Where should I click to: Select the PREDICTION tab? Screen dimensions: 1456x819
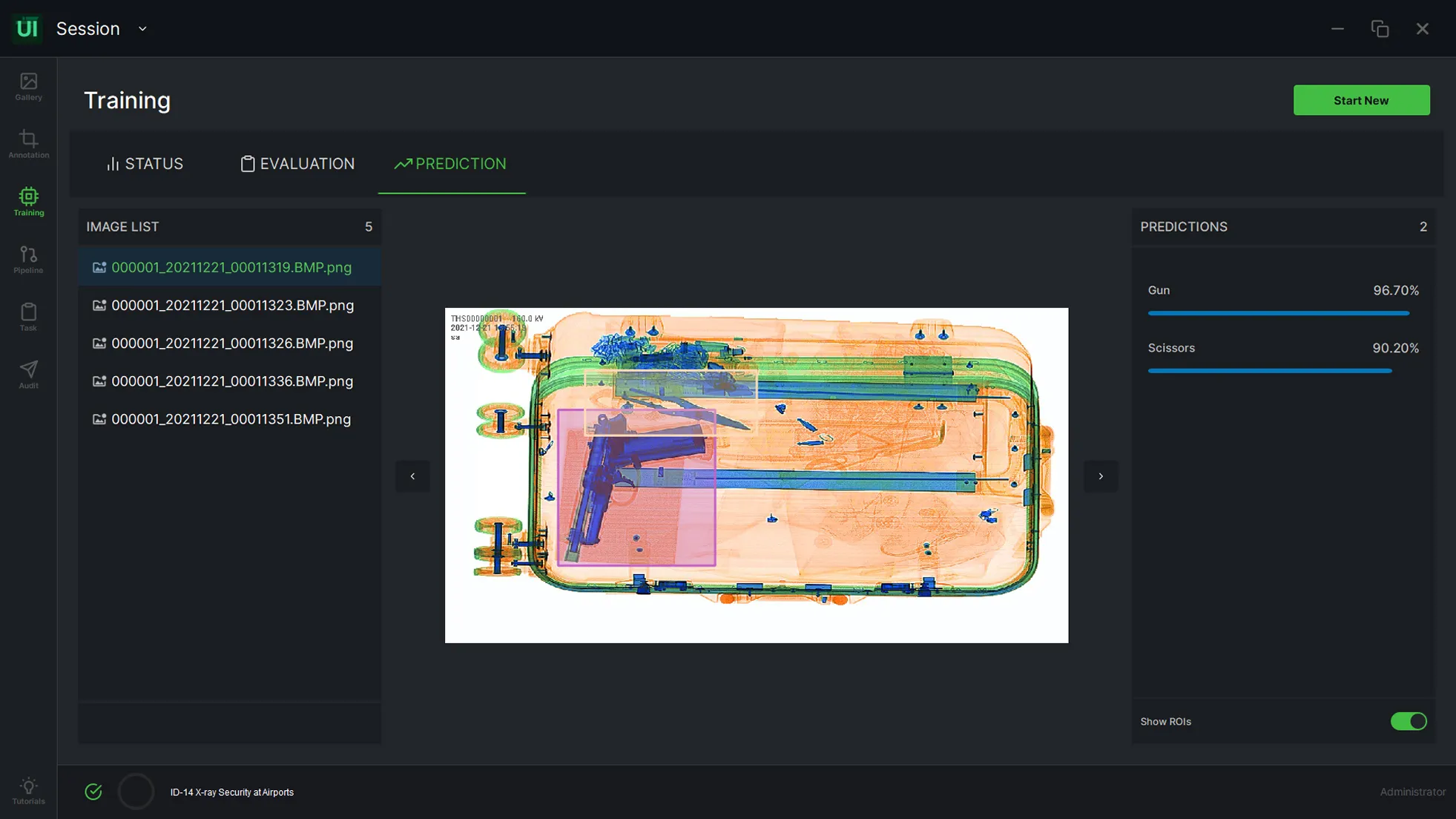click(450, 164)
